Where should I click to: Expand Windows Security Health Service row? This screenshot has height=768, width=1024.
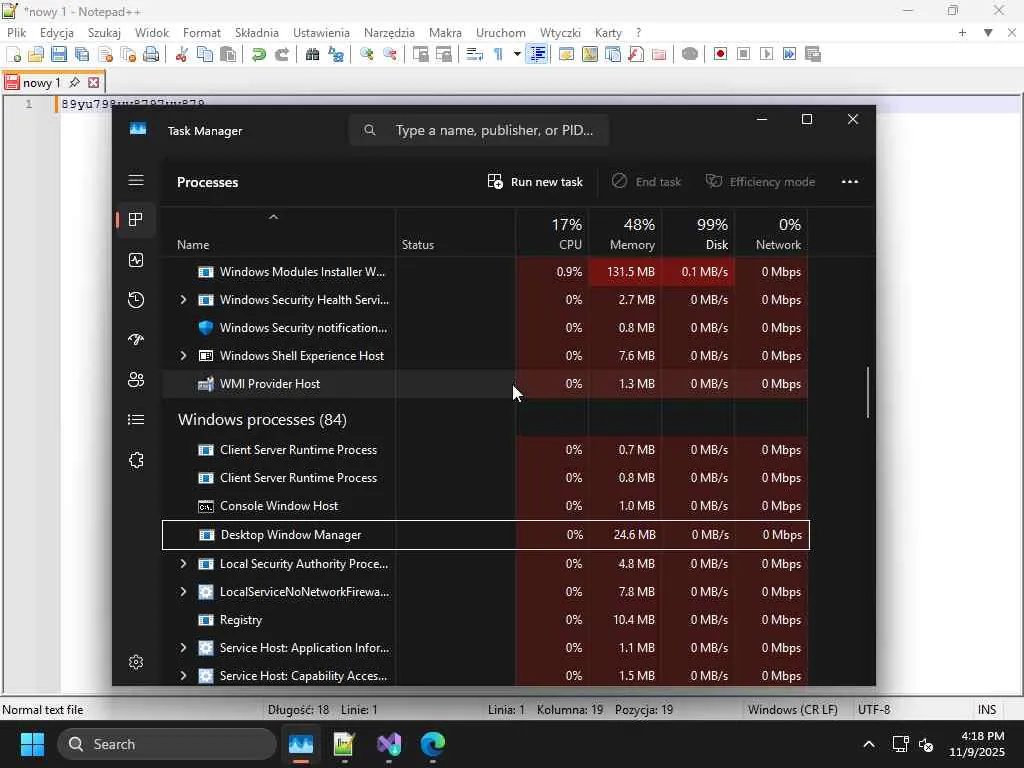pyautogui.click(x=184, y=300)
